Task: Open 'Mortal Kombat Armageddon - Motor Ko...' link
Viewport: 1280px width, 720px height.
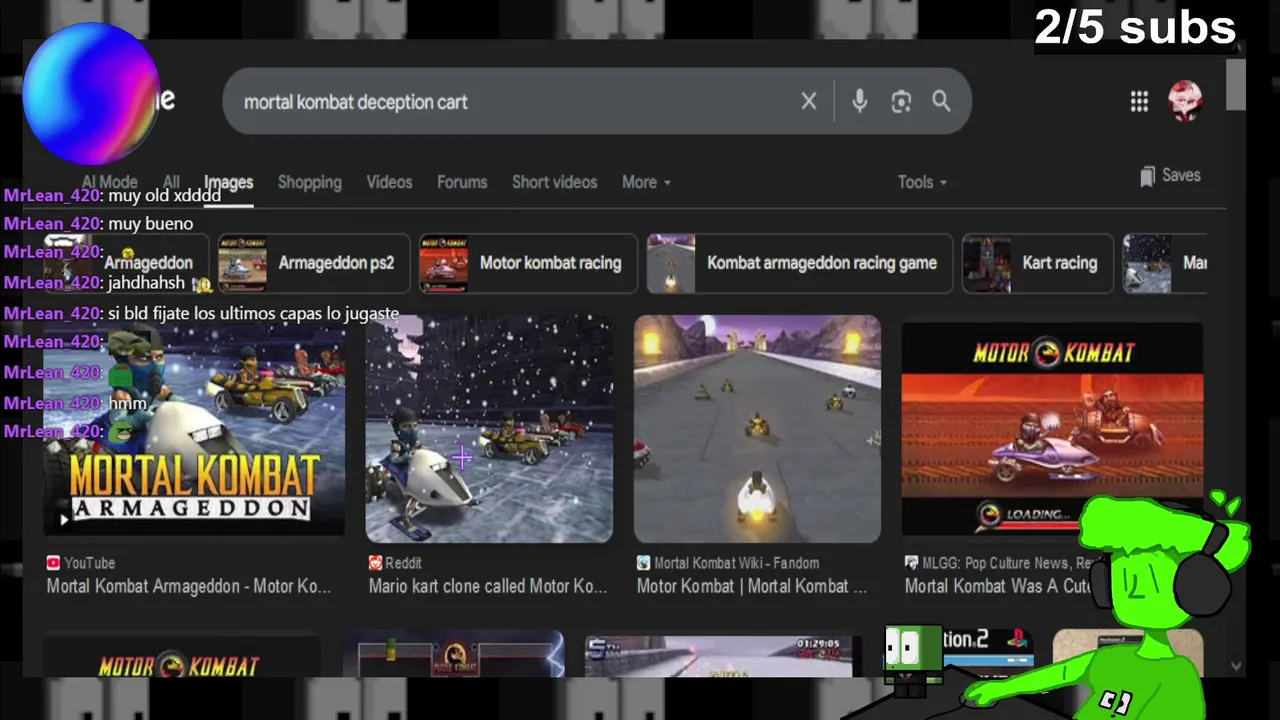Action: 188,587
